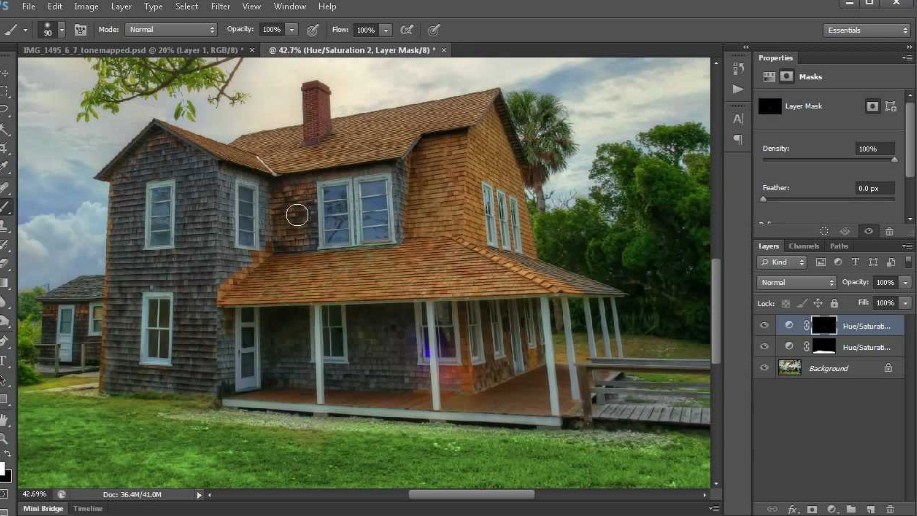This screenshot has height=516, width=917.
Task: Hide the unselected Hue/Saturation layer
Action: tap(764, 346)
